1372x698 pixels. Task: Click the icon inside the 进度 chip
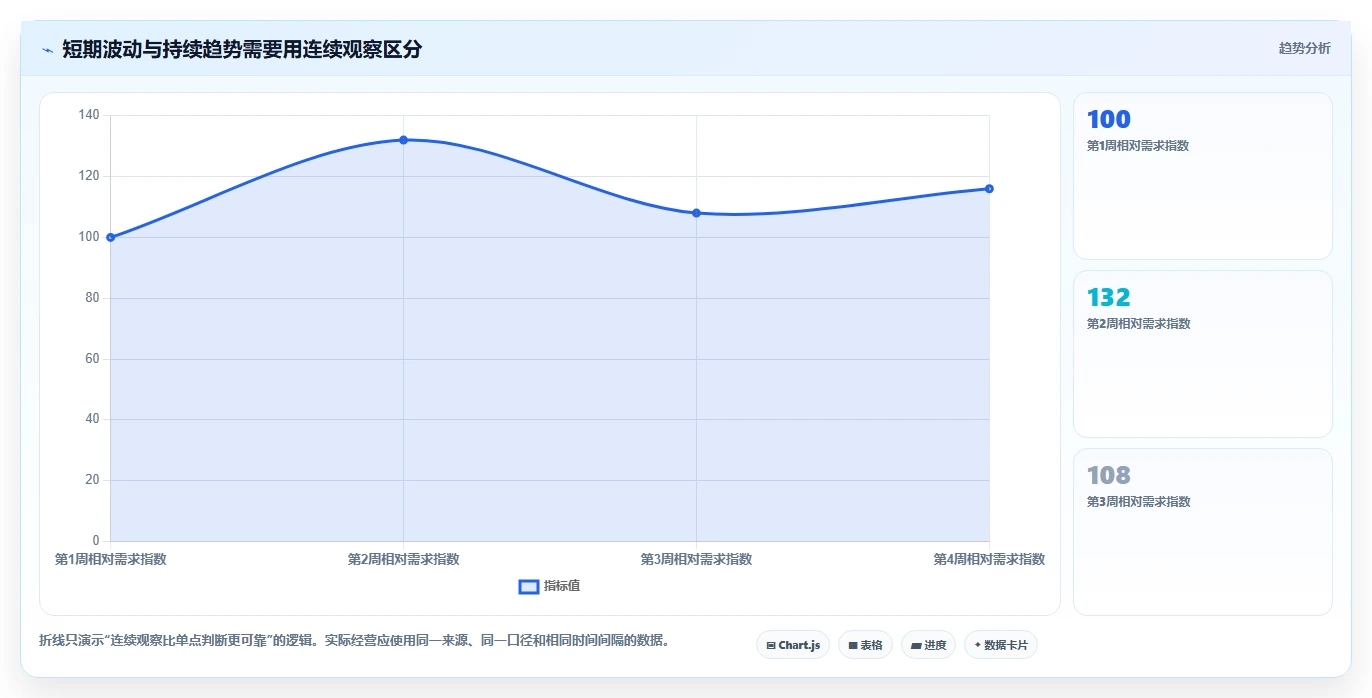[916, 646]
